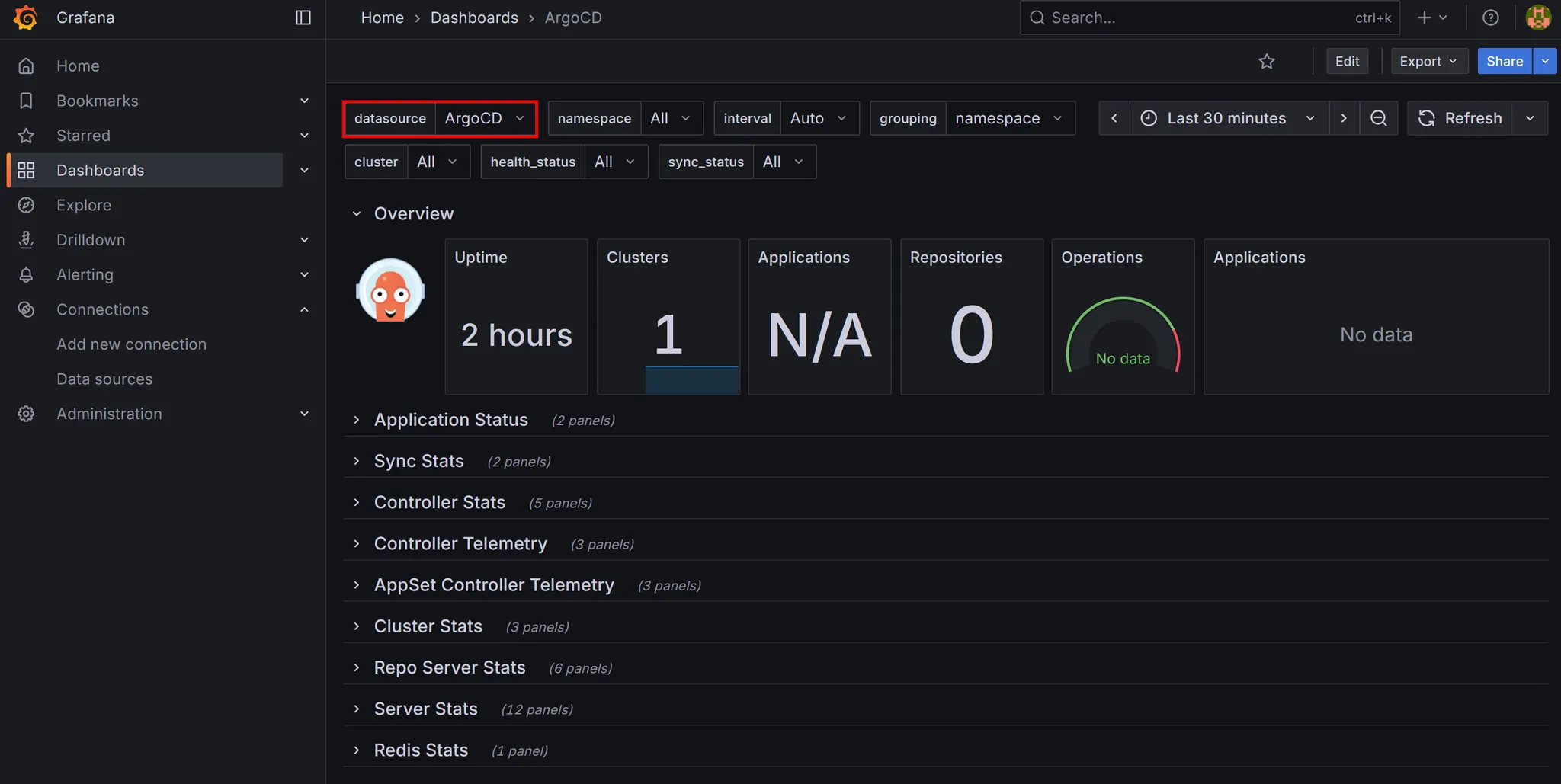
Task: Expand the Alerting sidebar section
Action: [304, 275]
